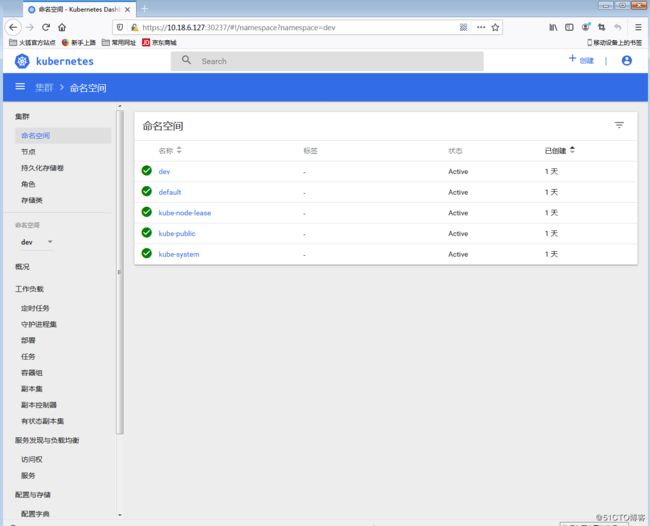
Task: Open the kube-node-lease namespace link
Action: click(184, 213)
